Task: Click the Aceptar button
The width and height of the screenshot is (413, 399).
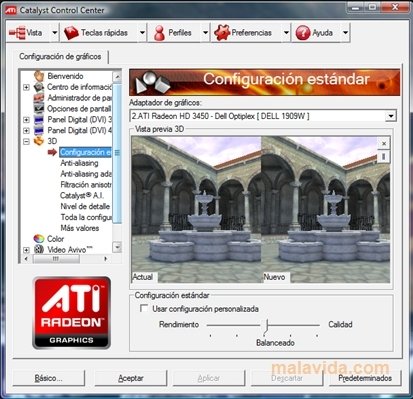Action: (x=131, y=378)
